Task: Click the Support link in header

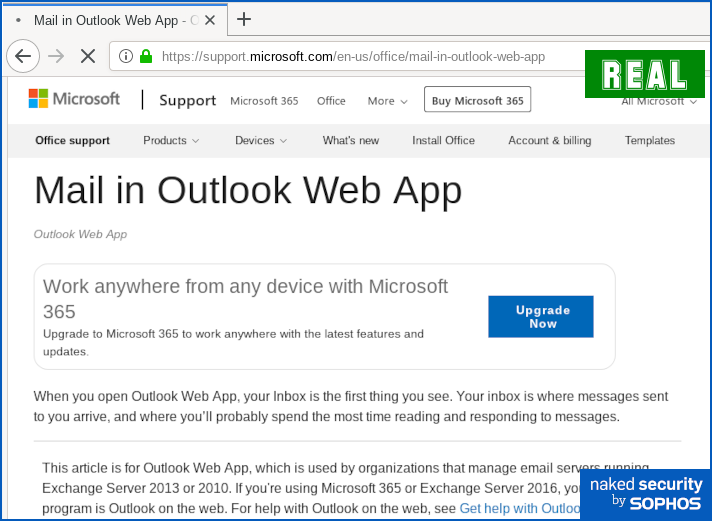Action: [x=187, y=100]
